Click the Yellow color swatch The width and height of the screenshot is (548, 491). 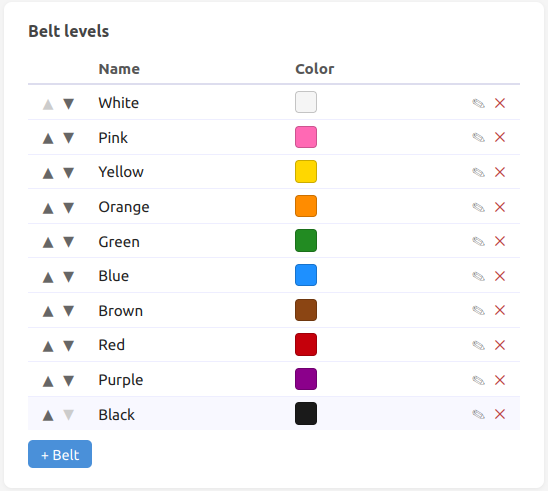pos(306,172)
